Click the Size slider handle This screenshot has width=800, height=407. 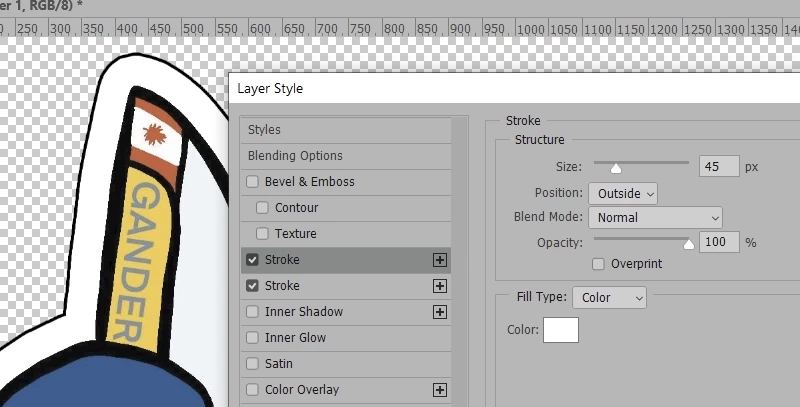pyautogui.click(x=616, y=168)
